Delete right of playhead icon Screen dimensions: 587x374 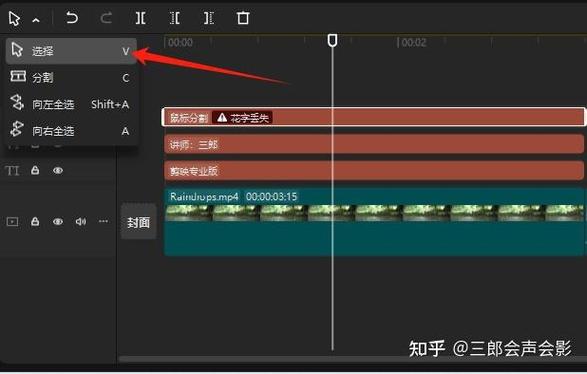click(x=209, y=18)
